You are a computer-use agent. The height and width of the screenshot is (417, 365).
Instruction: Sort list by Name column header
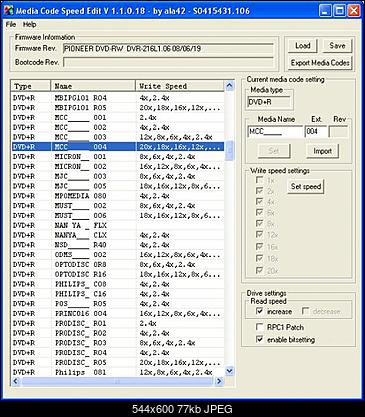[93, 86]
